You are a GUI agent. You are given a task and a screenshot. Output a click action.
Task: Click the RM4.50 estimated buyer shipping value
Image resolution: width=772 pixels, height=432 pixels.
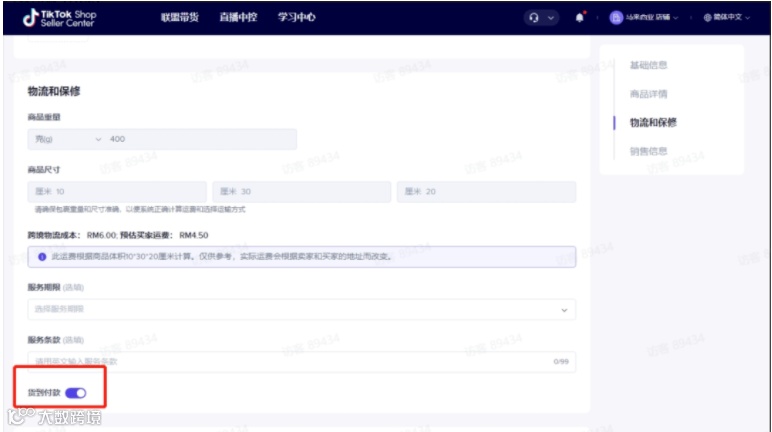tap(193, 235)
